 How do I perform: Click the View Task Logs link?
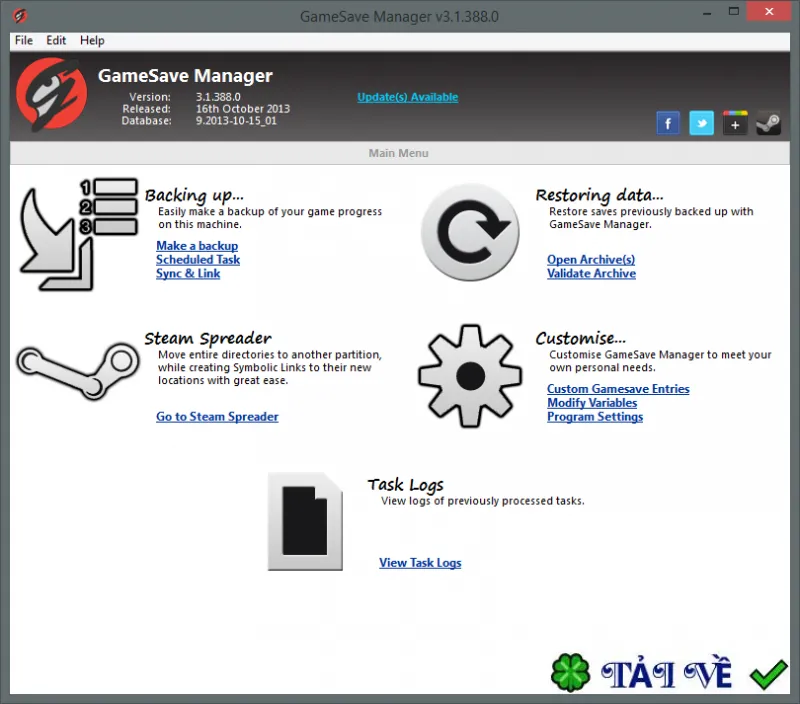point(420,563)
